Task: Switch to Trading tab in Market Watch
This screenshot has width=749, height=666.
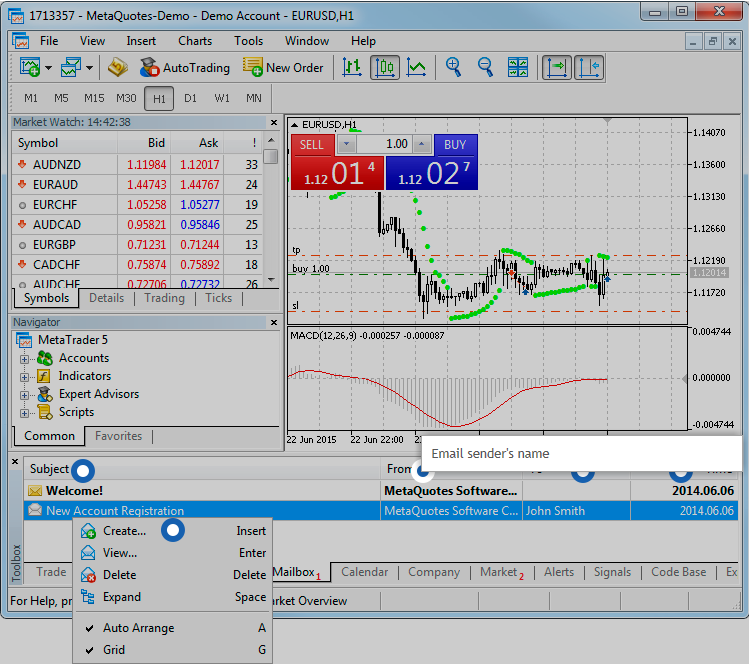Action: (x=164, y=298)
